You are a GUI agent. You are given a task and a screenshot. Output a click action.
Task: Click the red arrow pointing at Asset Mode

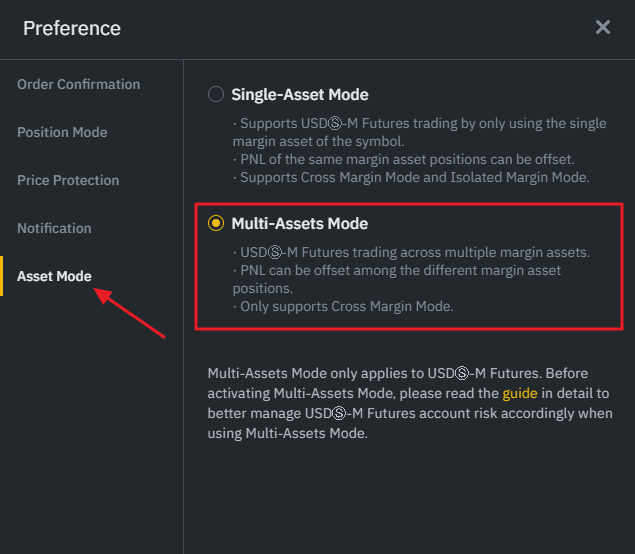pyautogui.click(x=130, y=313)
